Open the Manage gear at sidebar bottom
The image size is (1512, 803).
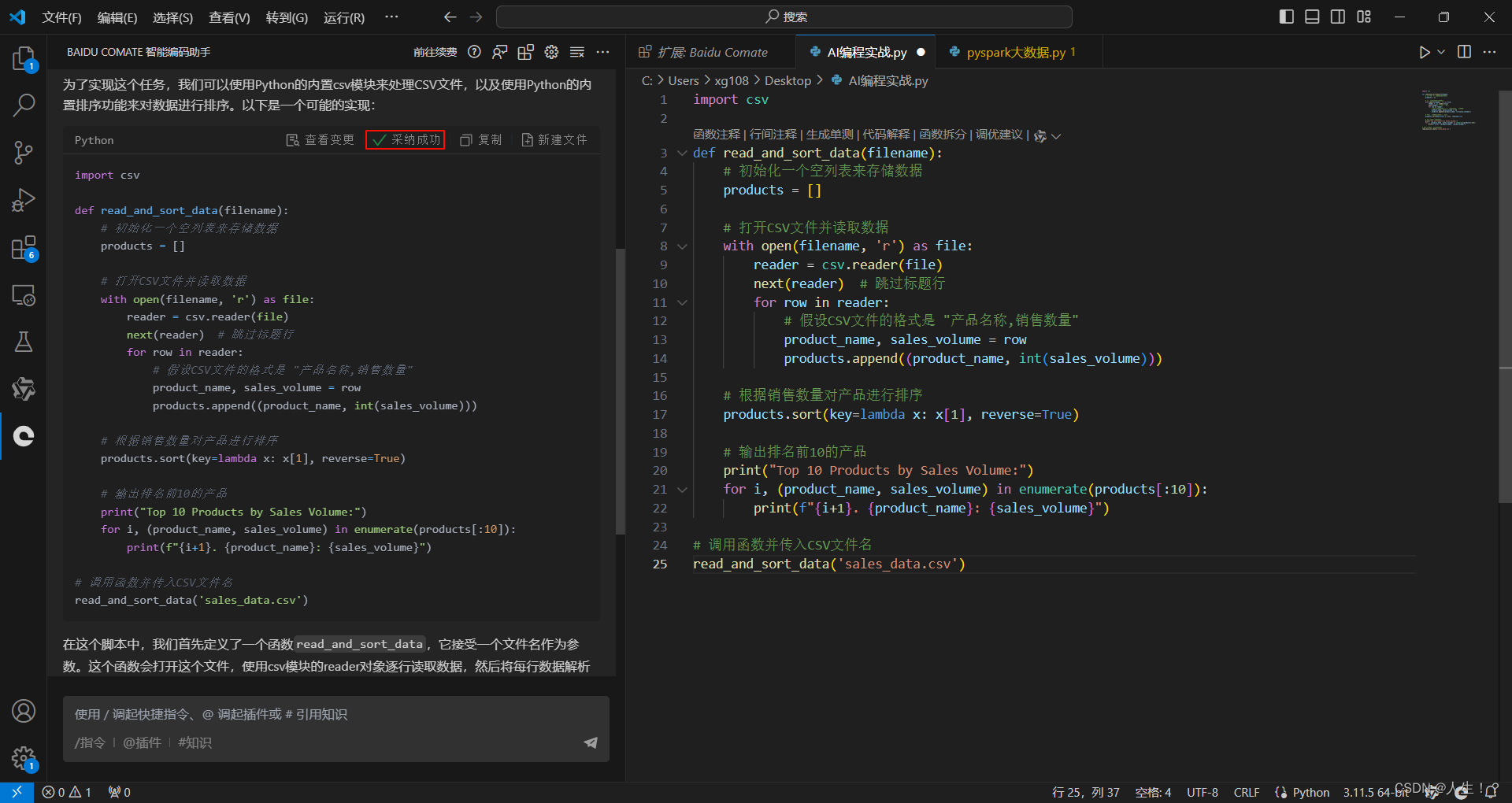pyautogui.click(x=24, y=759)
